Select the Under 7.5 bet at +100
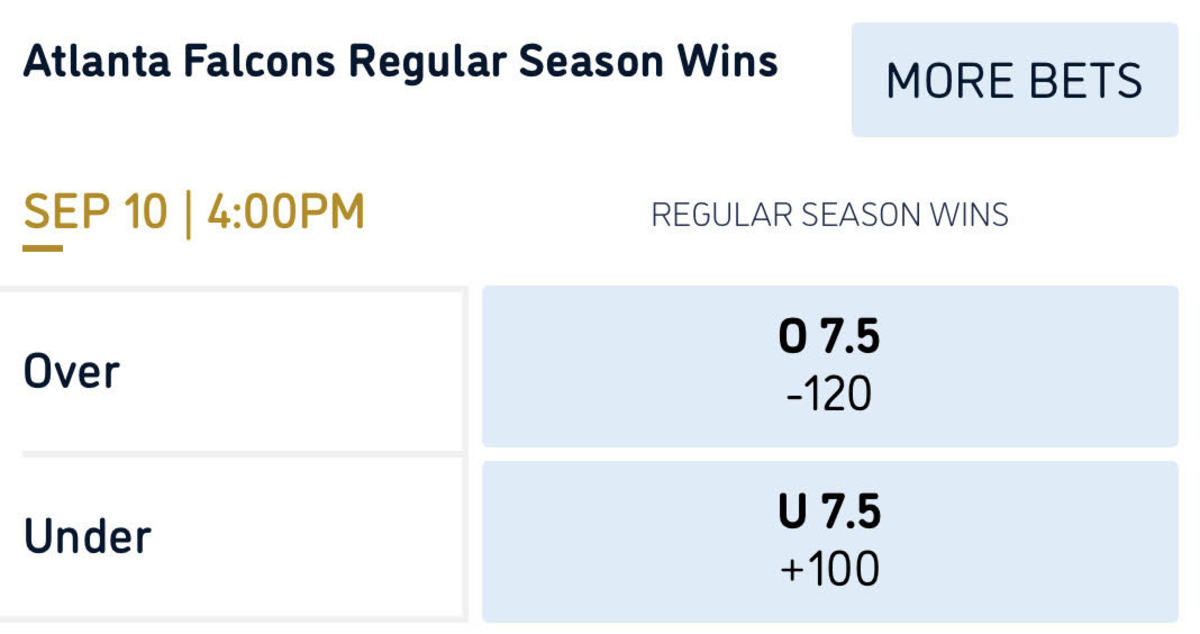Screen dimensions: 1200x634 coord(829,541)
